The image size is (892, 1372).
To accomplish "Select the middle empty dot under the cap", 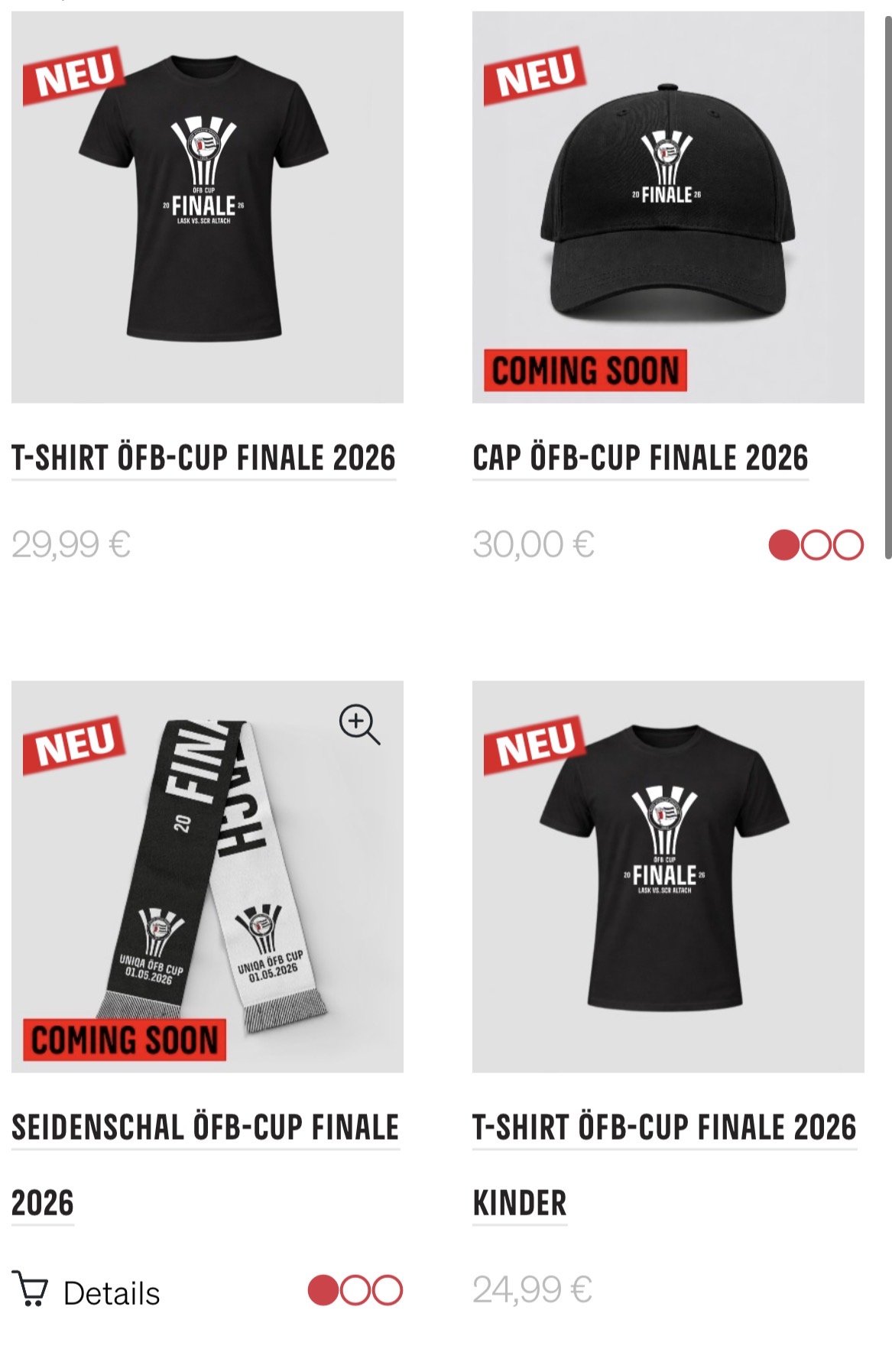I will [816, 545].
